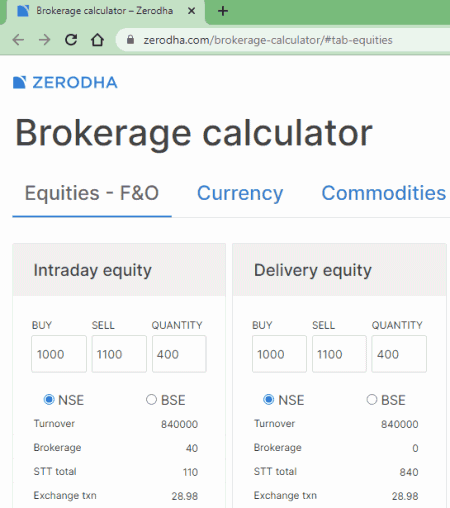Viewport: 450px width, 508px height.
Task: Switch to the Commodities tab
Action: tap(384, 193)
